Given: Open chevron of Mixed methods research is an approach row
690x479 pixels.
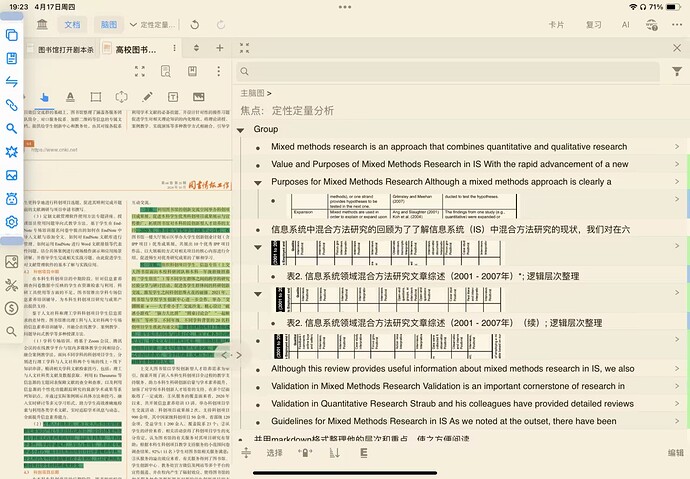Looking at the screenshot, I should tap(677, 146).
